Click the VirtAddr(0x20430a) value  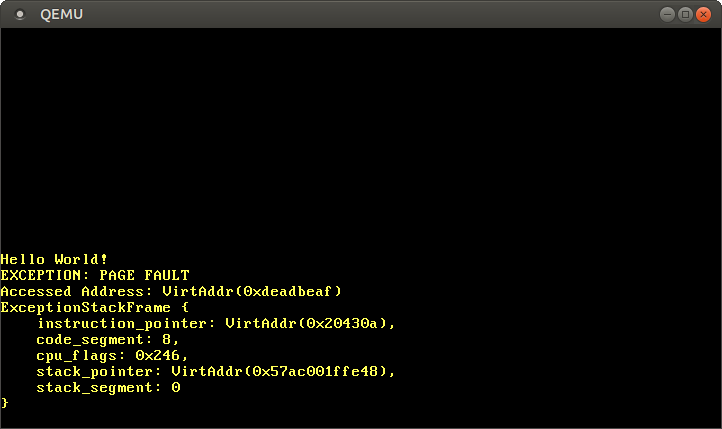(x=311, y=323)
